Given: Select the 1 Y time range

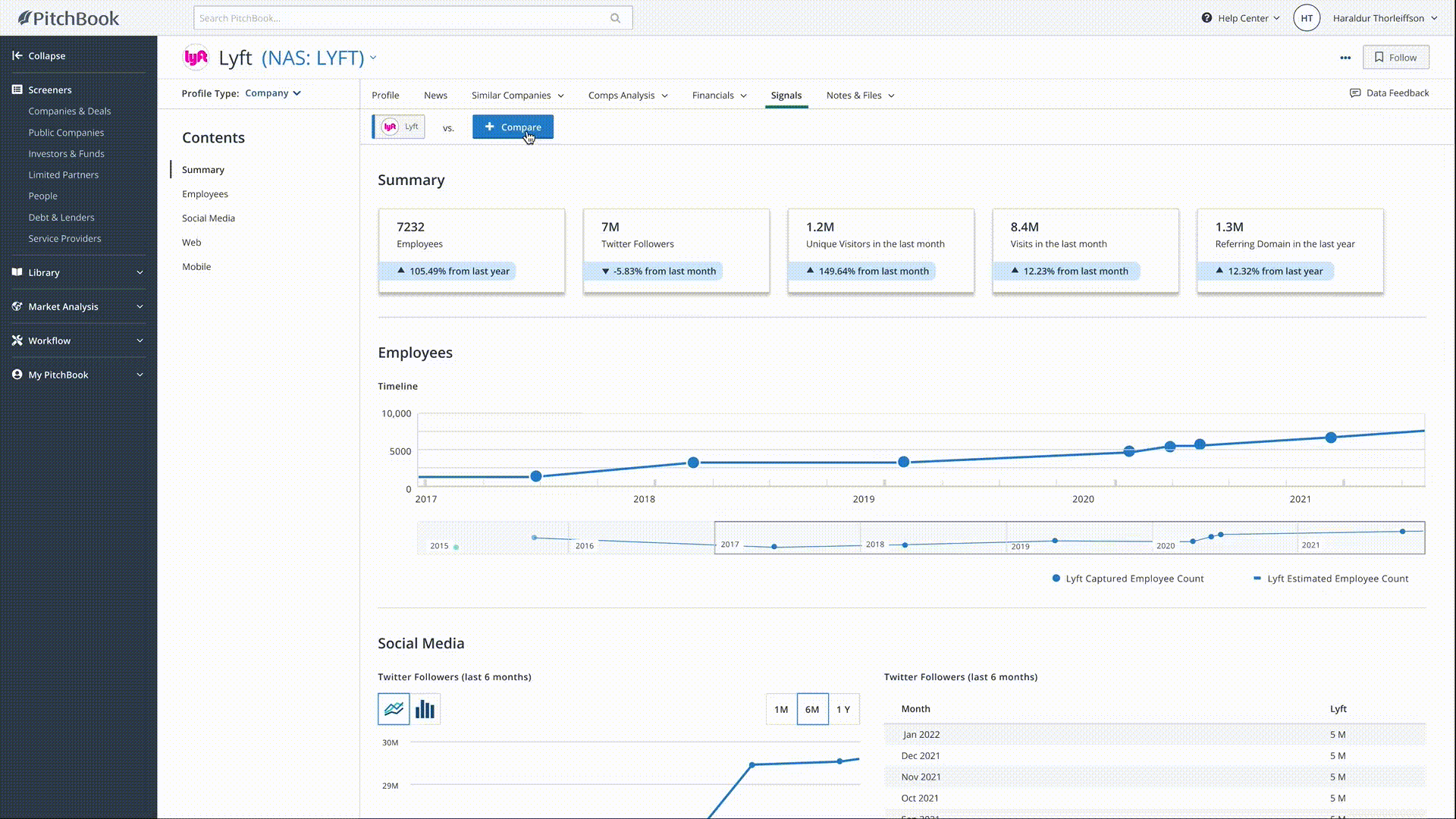Looking at the screenshot, I should [x=843, y=710].
